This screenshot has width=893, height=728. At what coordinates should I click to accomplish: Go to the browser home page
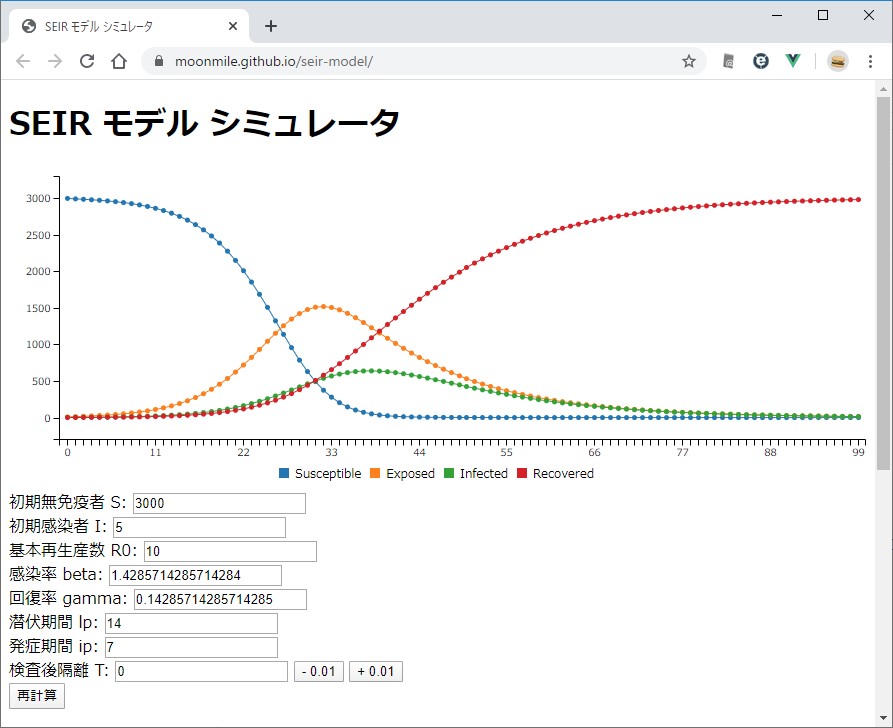[119, 61]
